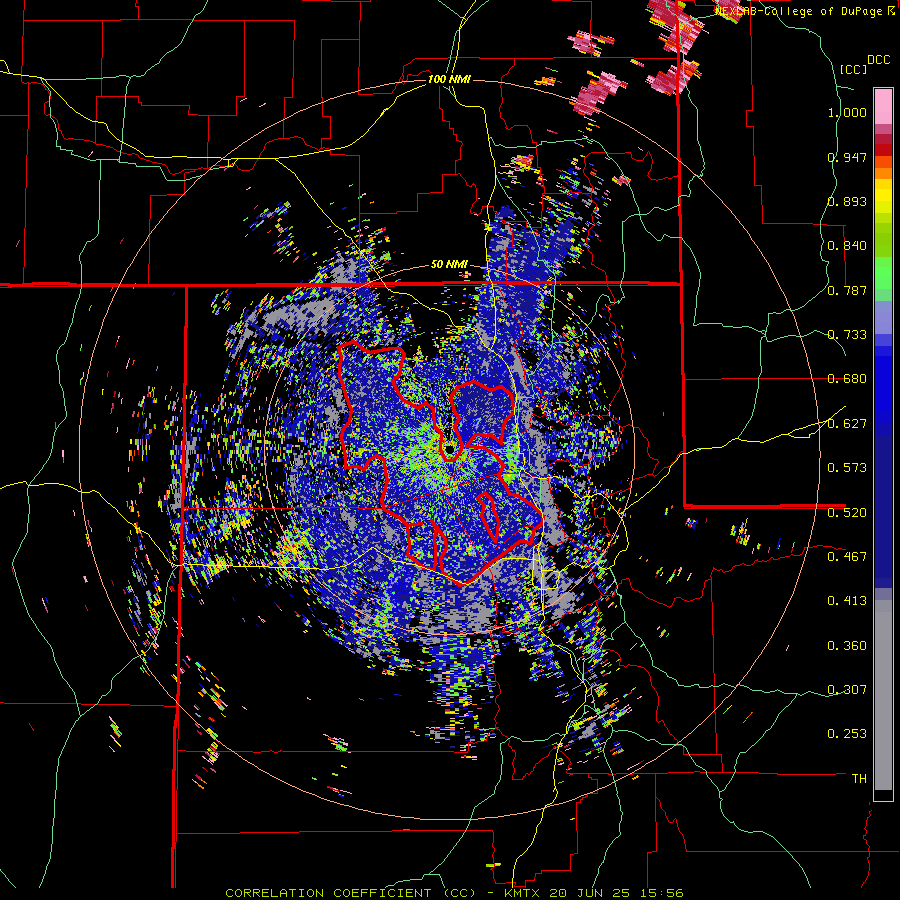Click the 0.627 scale value
Image resolution: width=900 pixels, height=900 pixels.
click(x=847, y=424)
